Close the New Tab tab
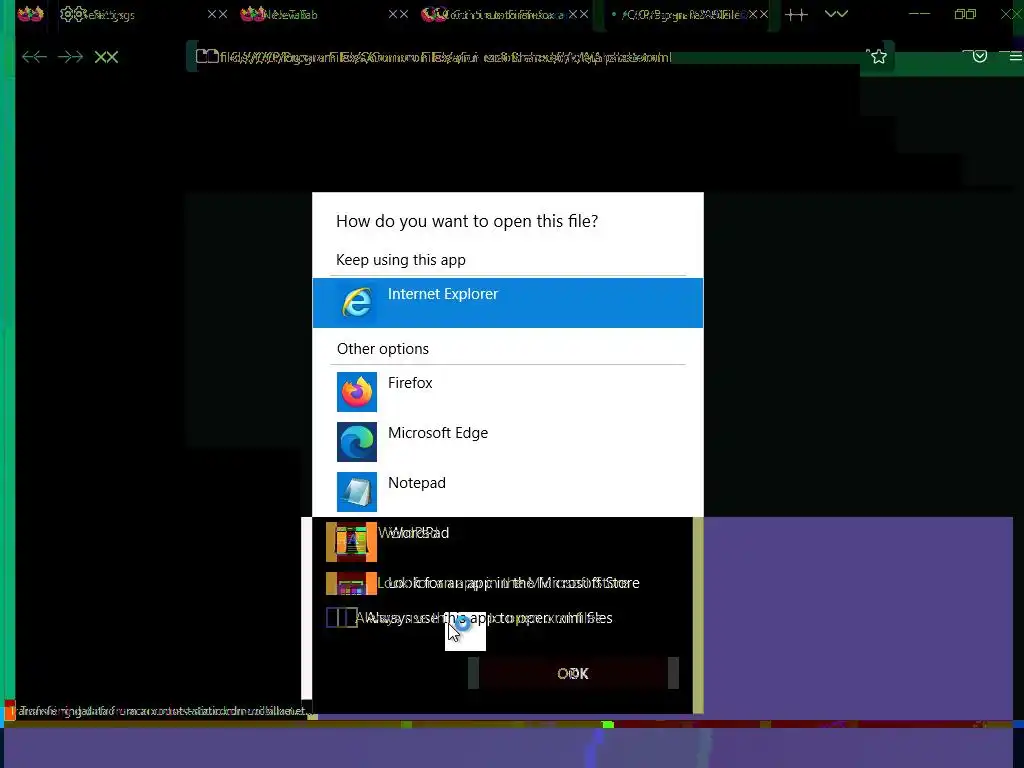Viewport: 1024px width, 768px height. tap(398, 14)
